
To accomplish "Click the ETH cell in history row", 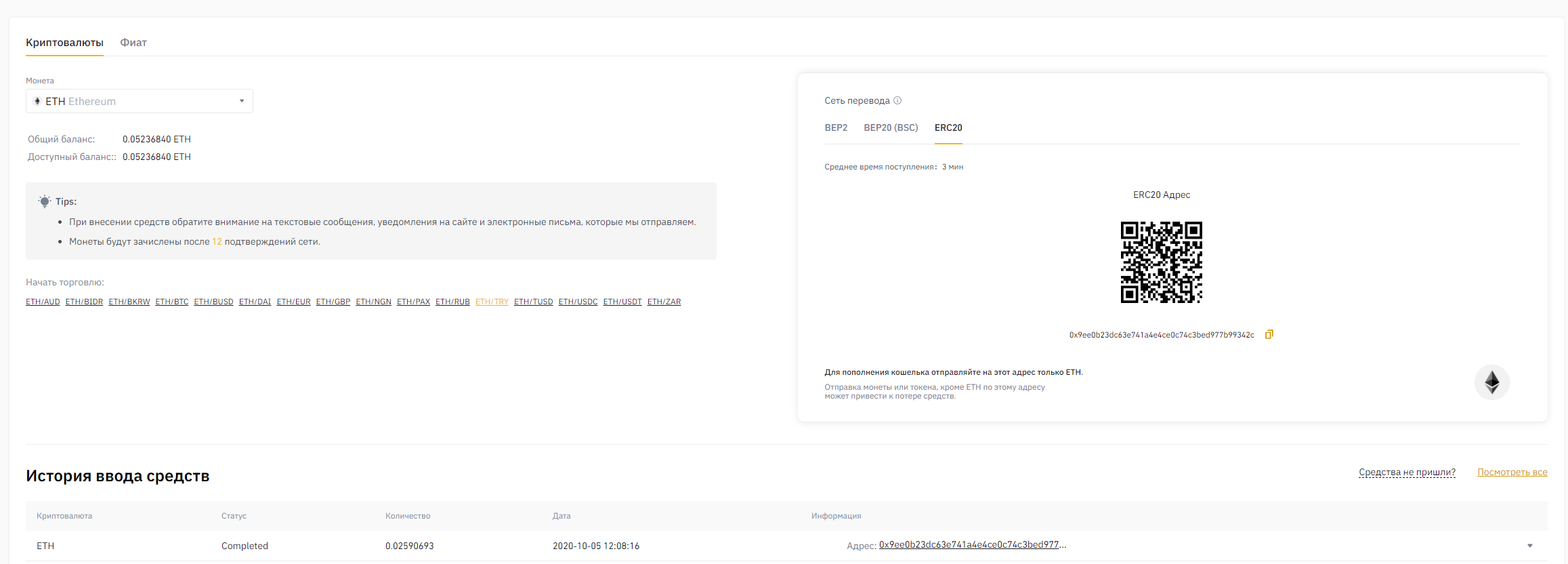I will tap(45, 546).
